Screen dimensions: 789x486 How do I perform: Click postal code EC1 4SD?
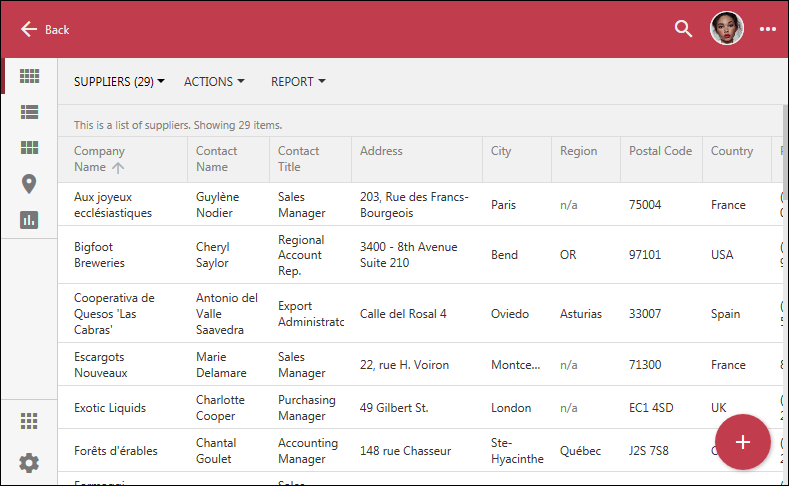coord(651,408)
